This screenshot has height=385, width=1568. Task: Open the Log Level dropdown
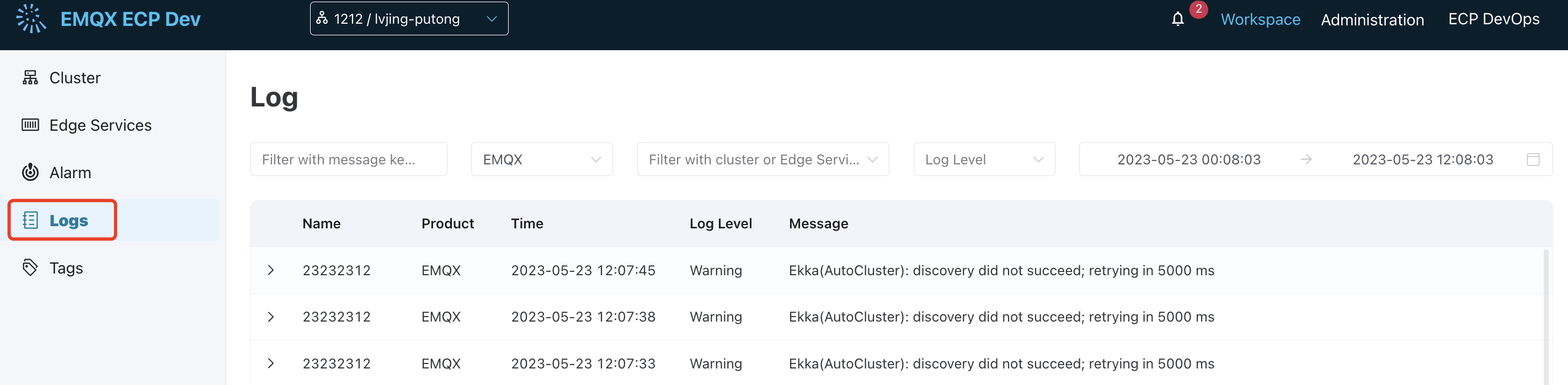(x=984, y=159)
